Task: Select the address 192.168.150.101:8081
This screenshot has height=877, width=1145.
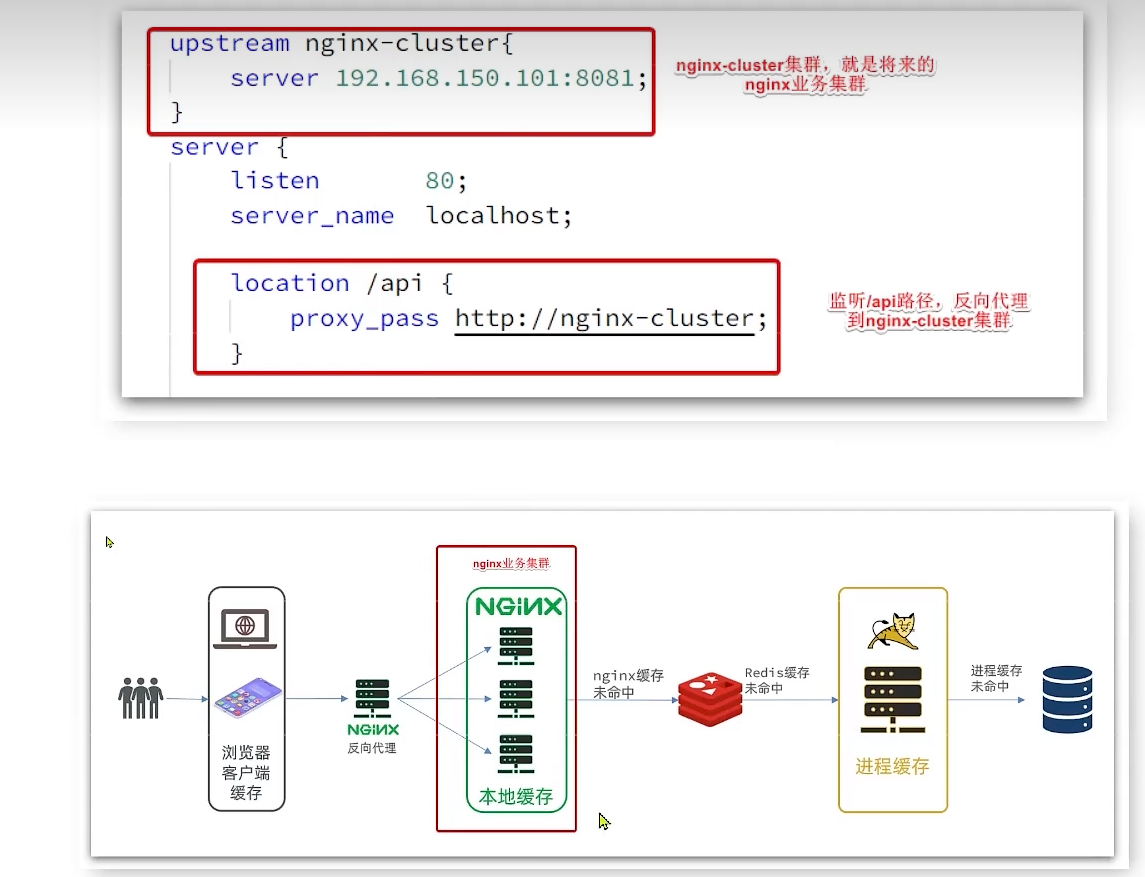Action: coord(485,78)
